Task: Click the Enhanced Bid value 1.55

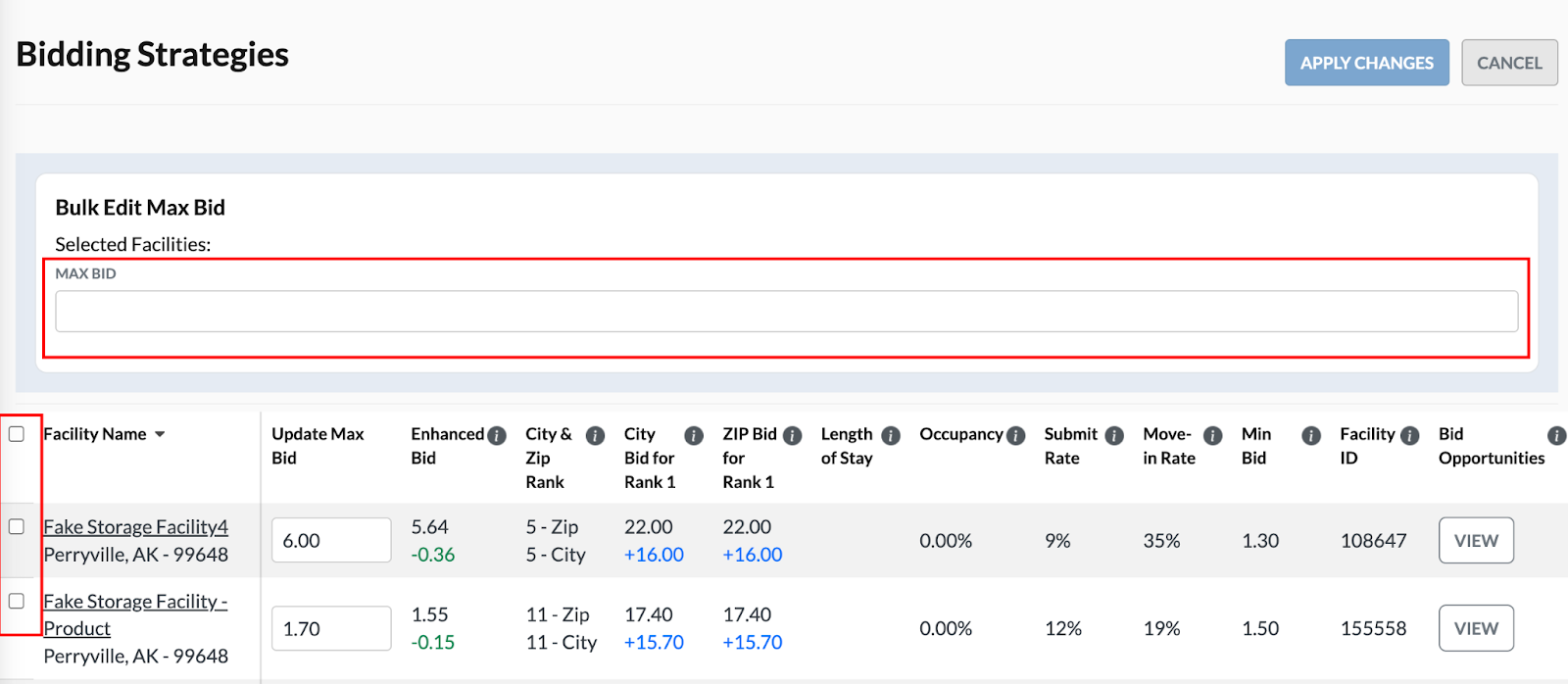Action: coord(429,614)
